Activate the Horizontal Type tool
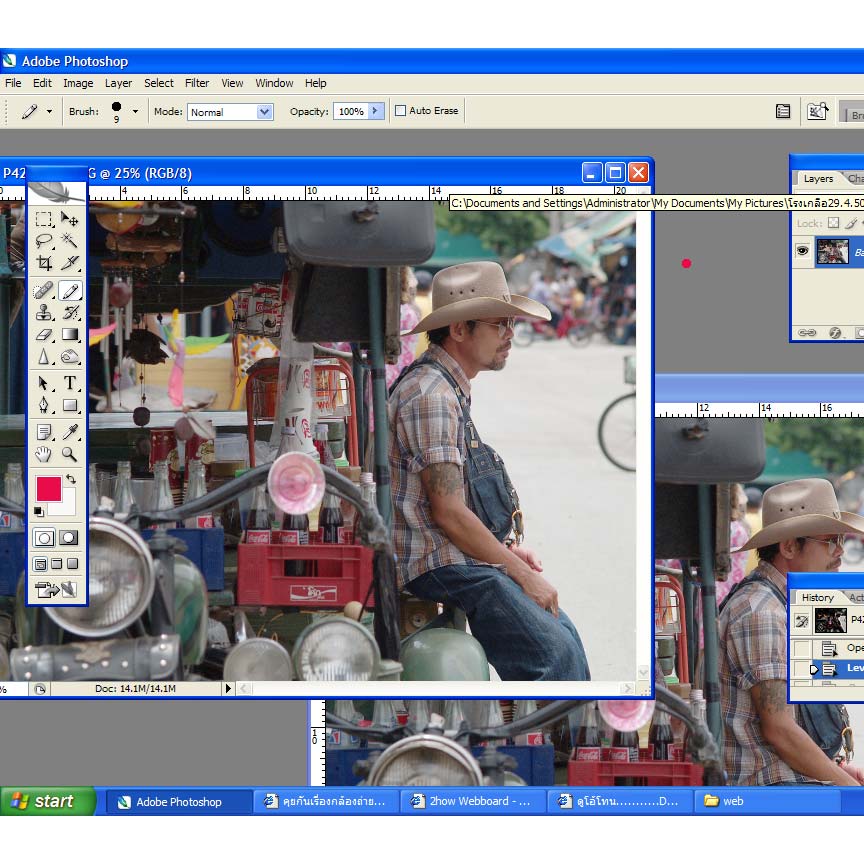Viewport: 864px width, 864px height. pos(70,383)
